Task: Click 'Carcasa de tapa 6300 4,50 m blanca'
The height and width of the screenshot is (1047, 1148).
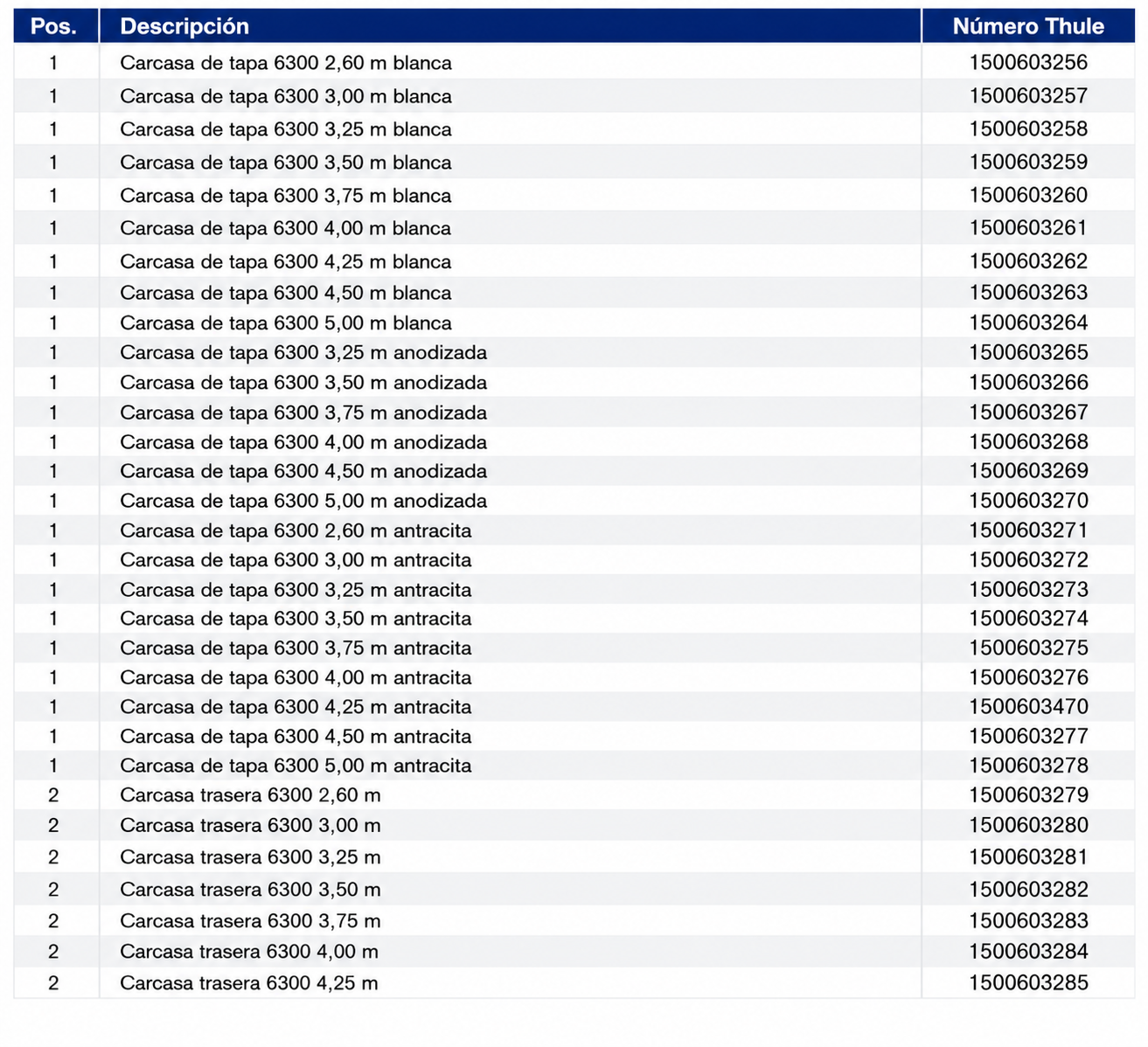Action: tap(286, 293)
